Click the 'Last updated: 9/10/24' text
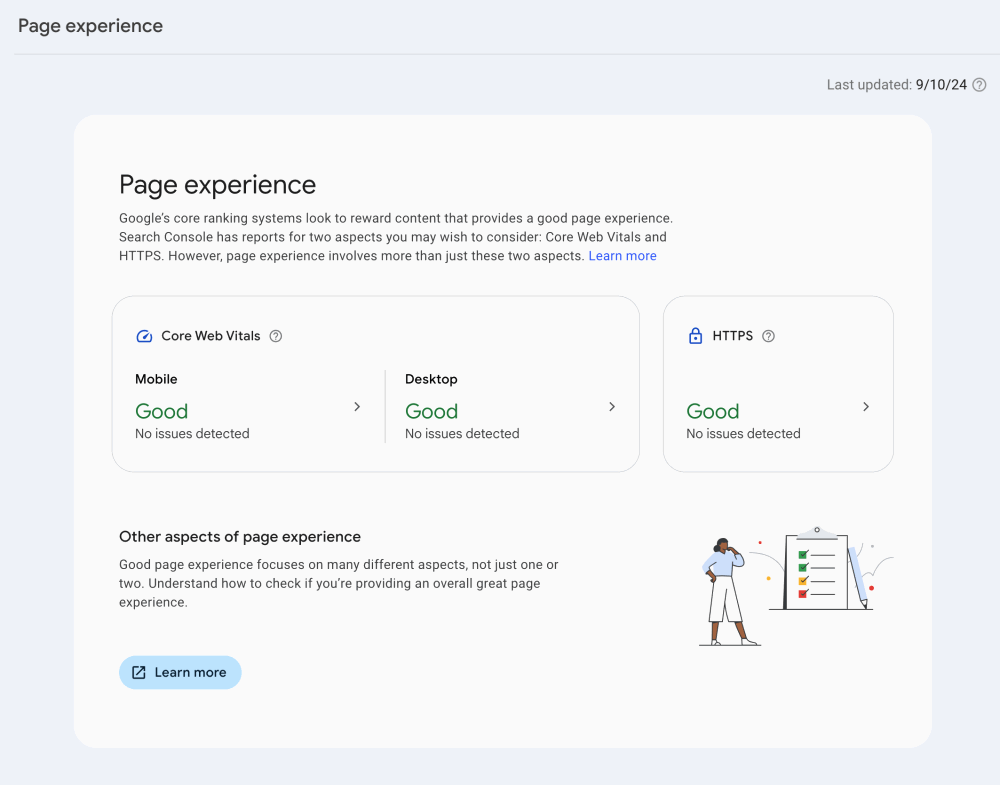This screenshot has height=785, width=1000. [897, 85]
